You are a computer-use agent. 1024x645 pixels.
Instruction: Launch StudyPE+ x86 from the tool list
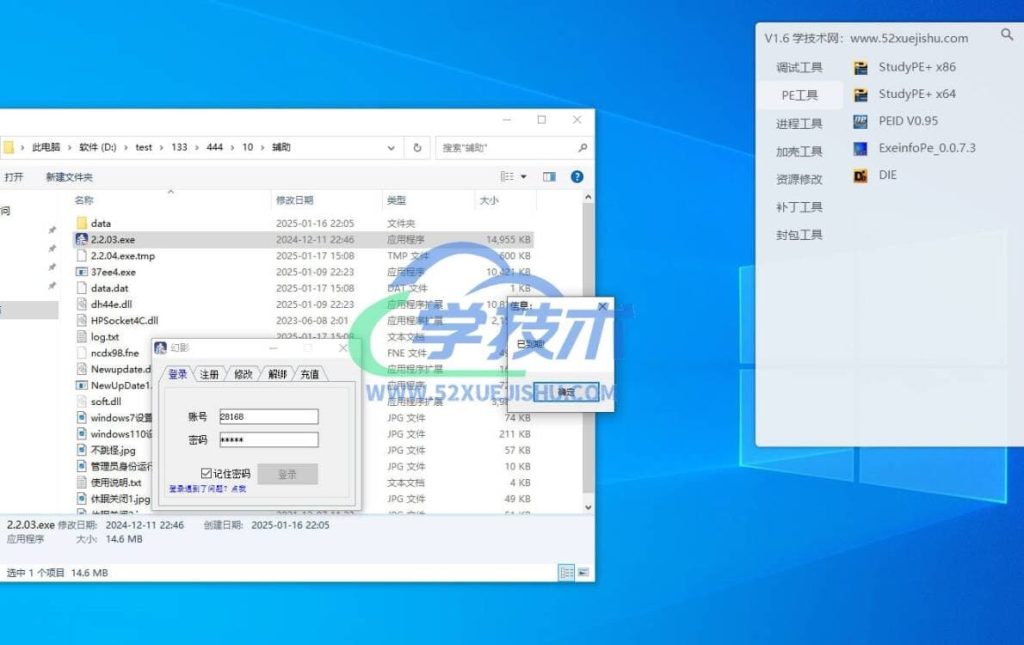point(860,68)
